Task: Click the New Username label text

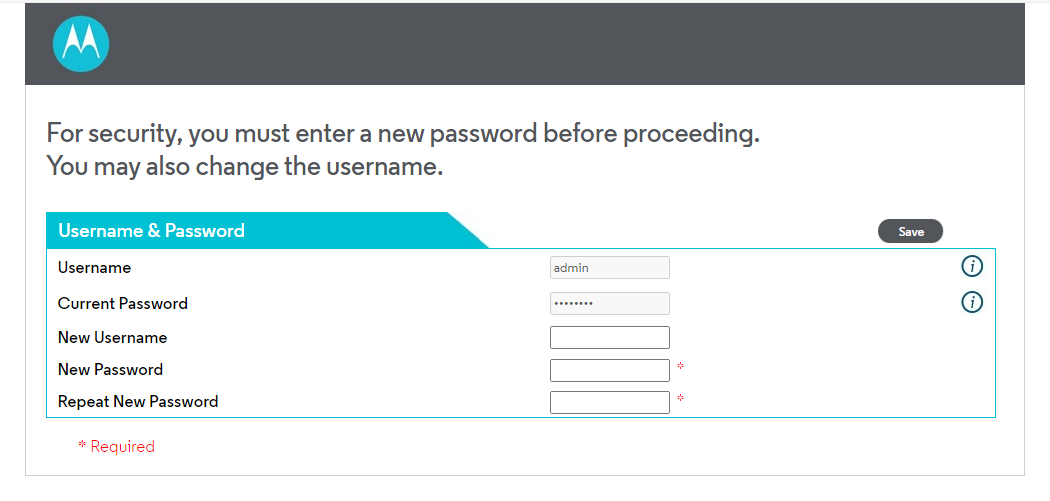Action: click(x=112, y=338)
